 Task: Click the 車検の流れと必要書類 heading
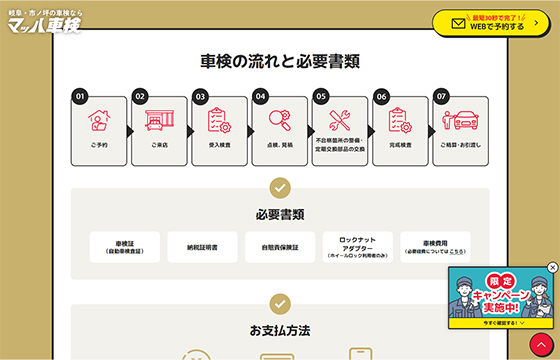pos(280,61)
